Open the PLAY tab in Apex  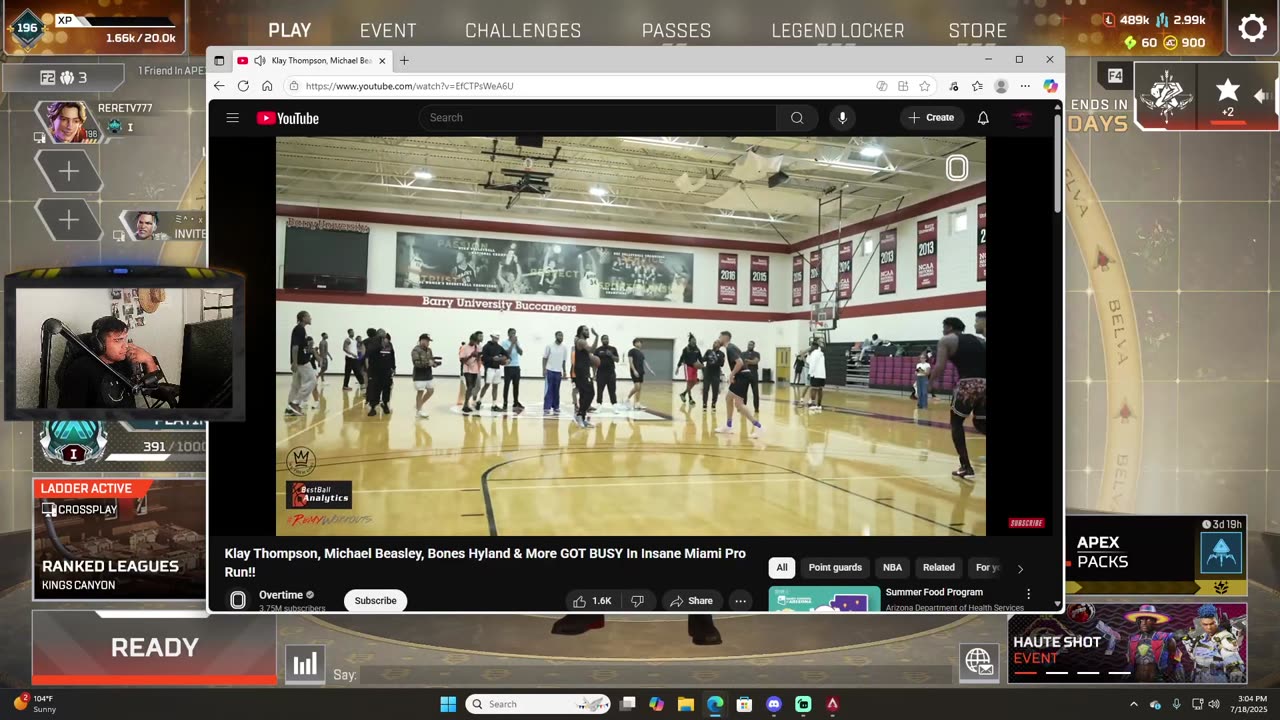pos(290,31)
